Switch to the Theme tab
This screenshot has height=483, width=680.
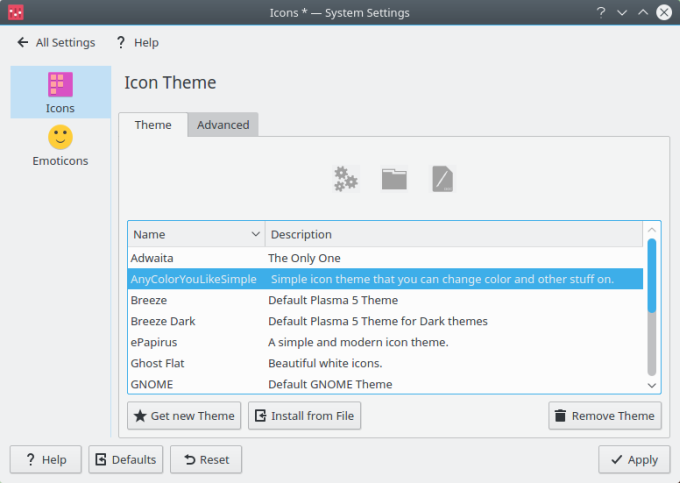[153, 125]
